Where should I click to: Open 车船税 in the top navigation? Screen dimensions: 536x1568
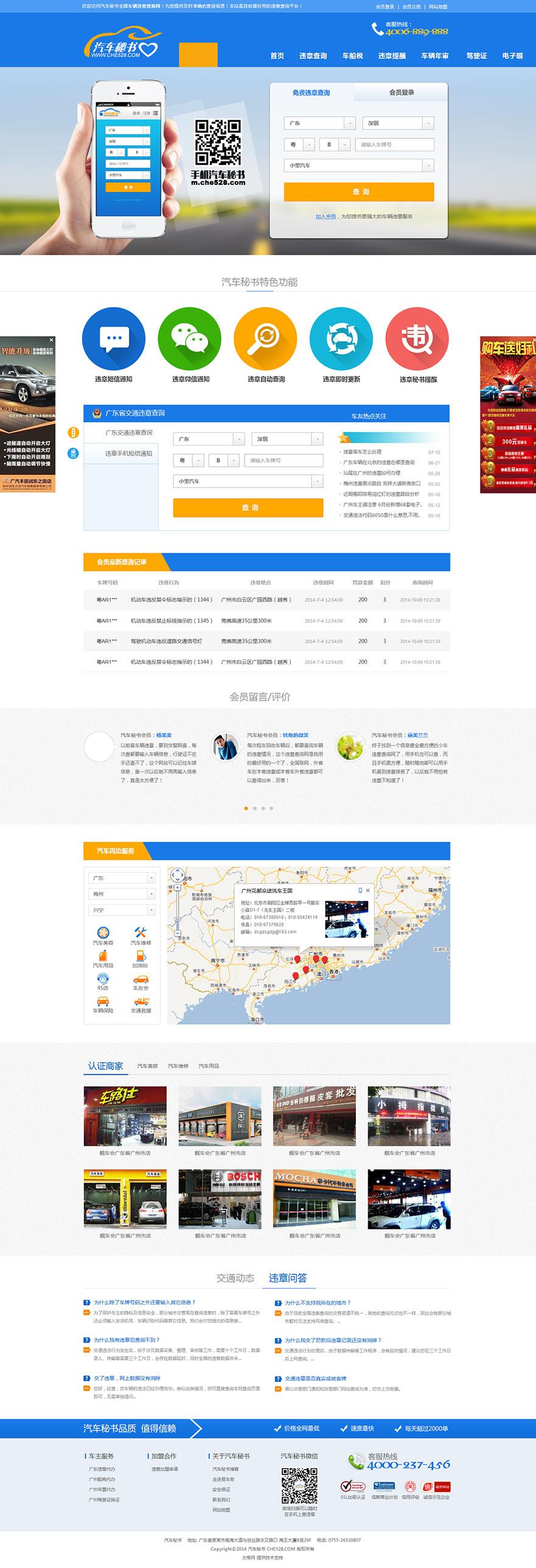tap(352, 56)
